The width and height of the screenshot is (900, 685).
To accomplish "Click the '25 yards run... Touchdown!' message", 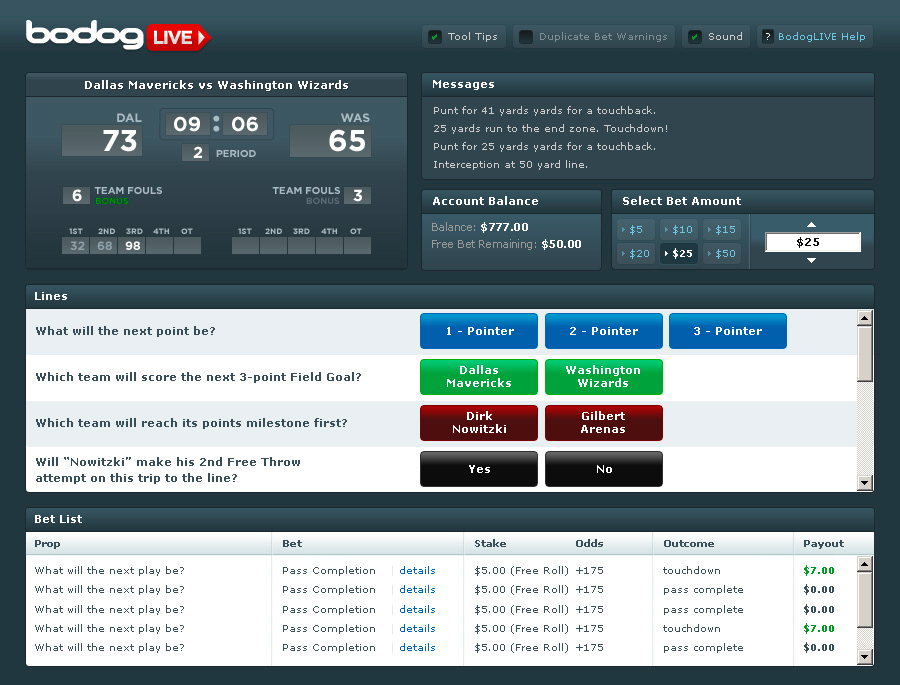I will pos(550,128).
